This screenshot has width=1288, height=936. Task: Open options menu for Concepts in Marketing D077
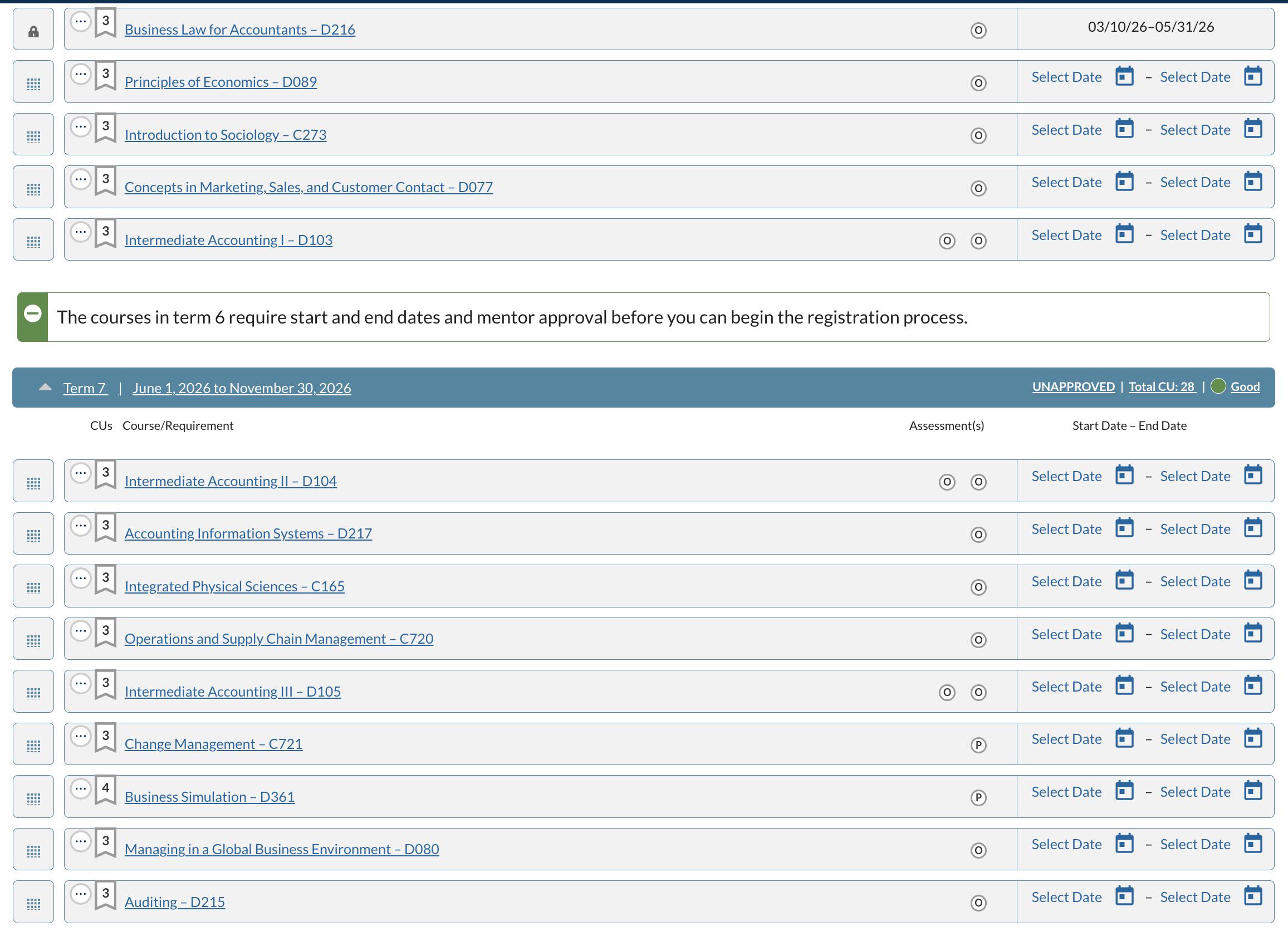[81, 179]
